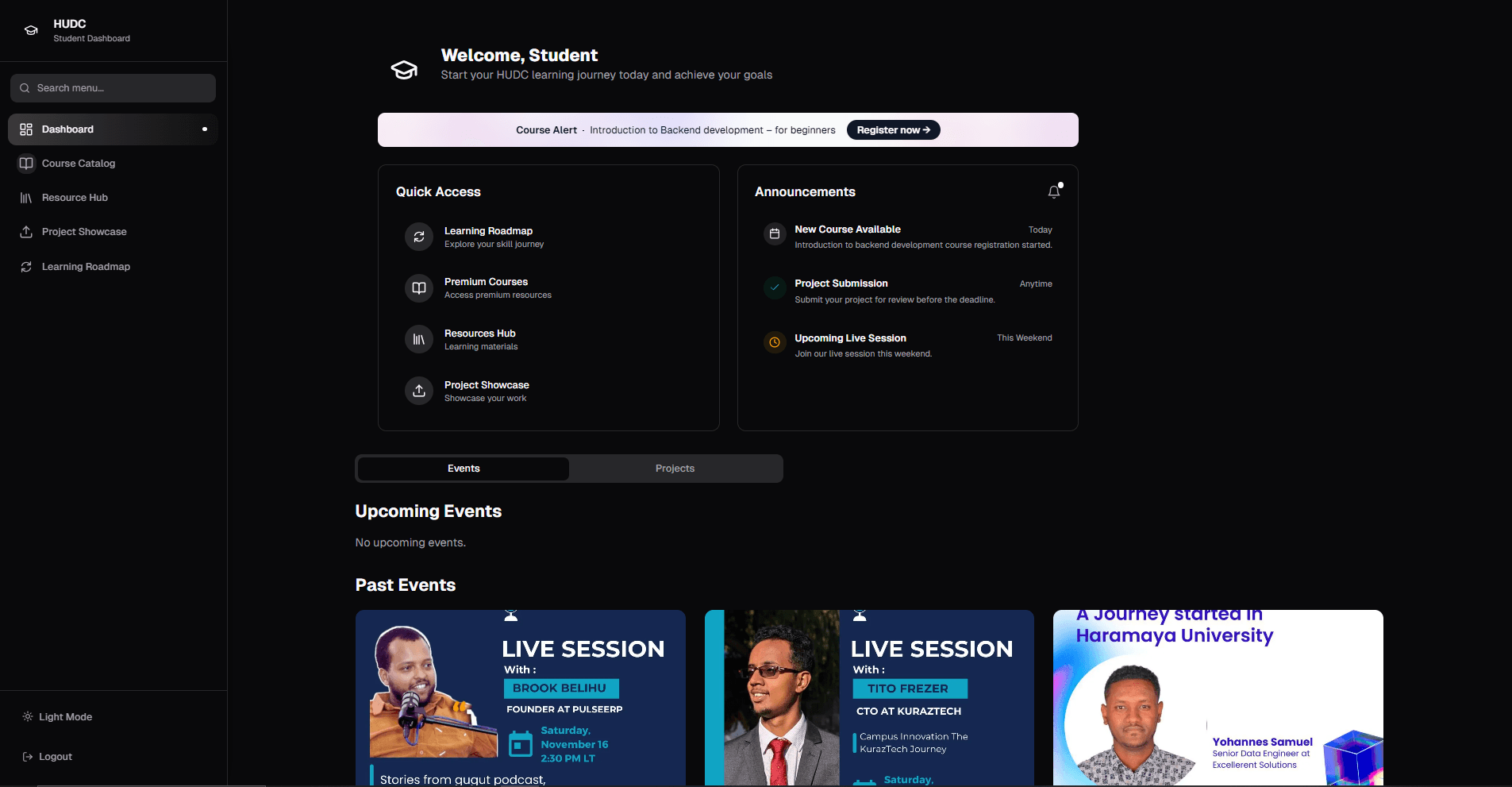Click the Resources Hub library icon
1512x787 pixels.
(x=419, y=340)
